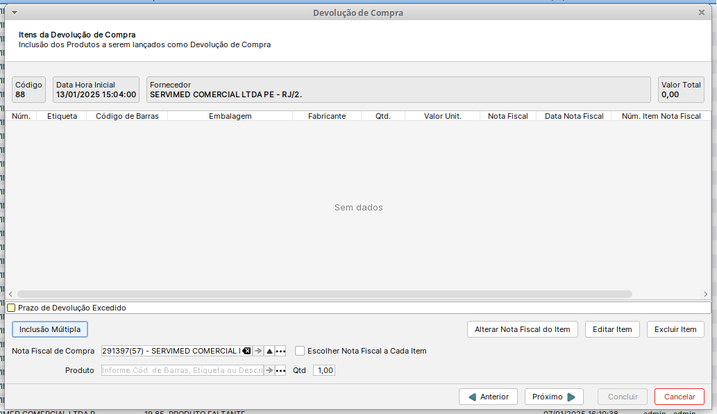The height and width of the screenshot is (414, 717).
Task: Click the up-triangle icon in Nota Fiscal row
Action: [269, 351]
